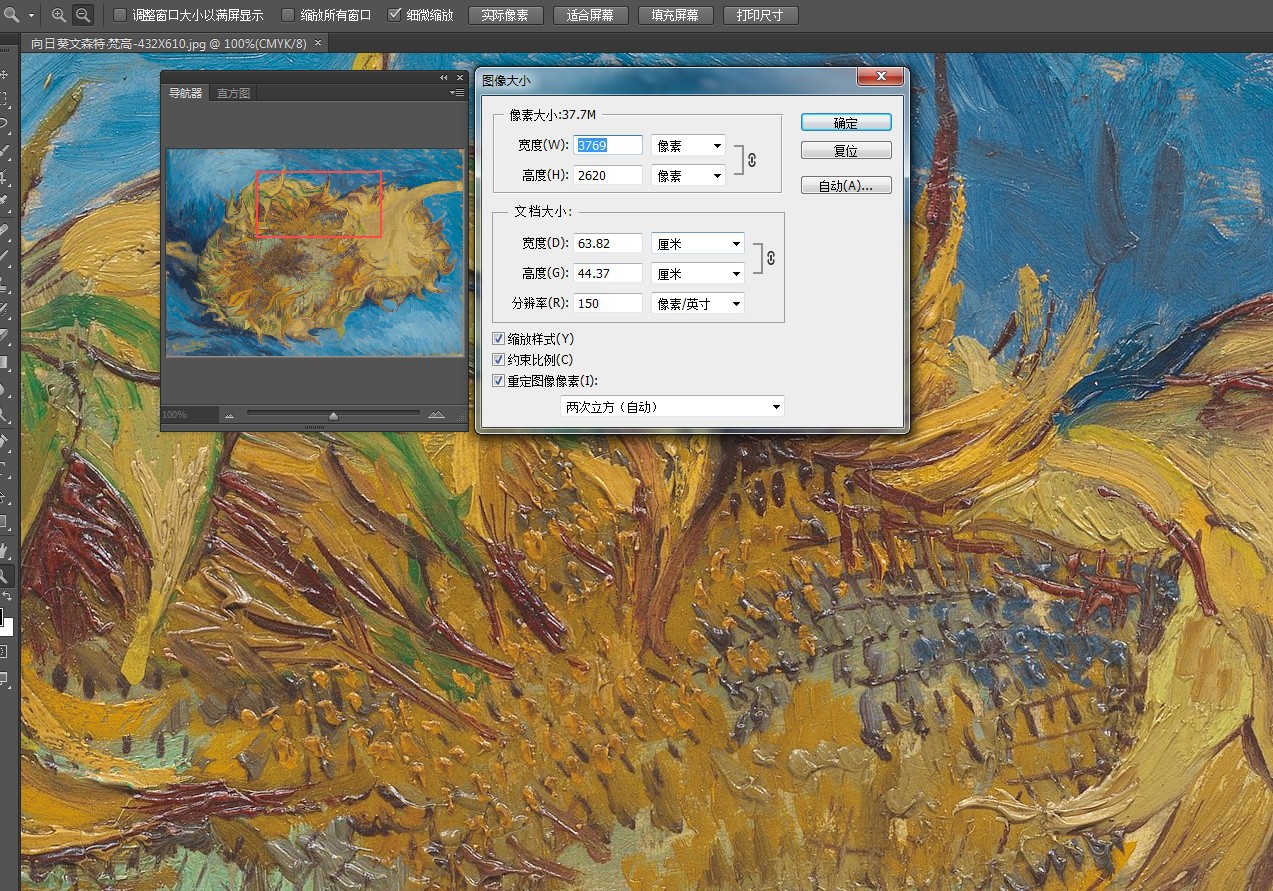1273x891 pixels.
Task: Select the Brush tool
Action: 5,257
